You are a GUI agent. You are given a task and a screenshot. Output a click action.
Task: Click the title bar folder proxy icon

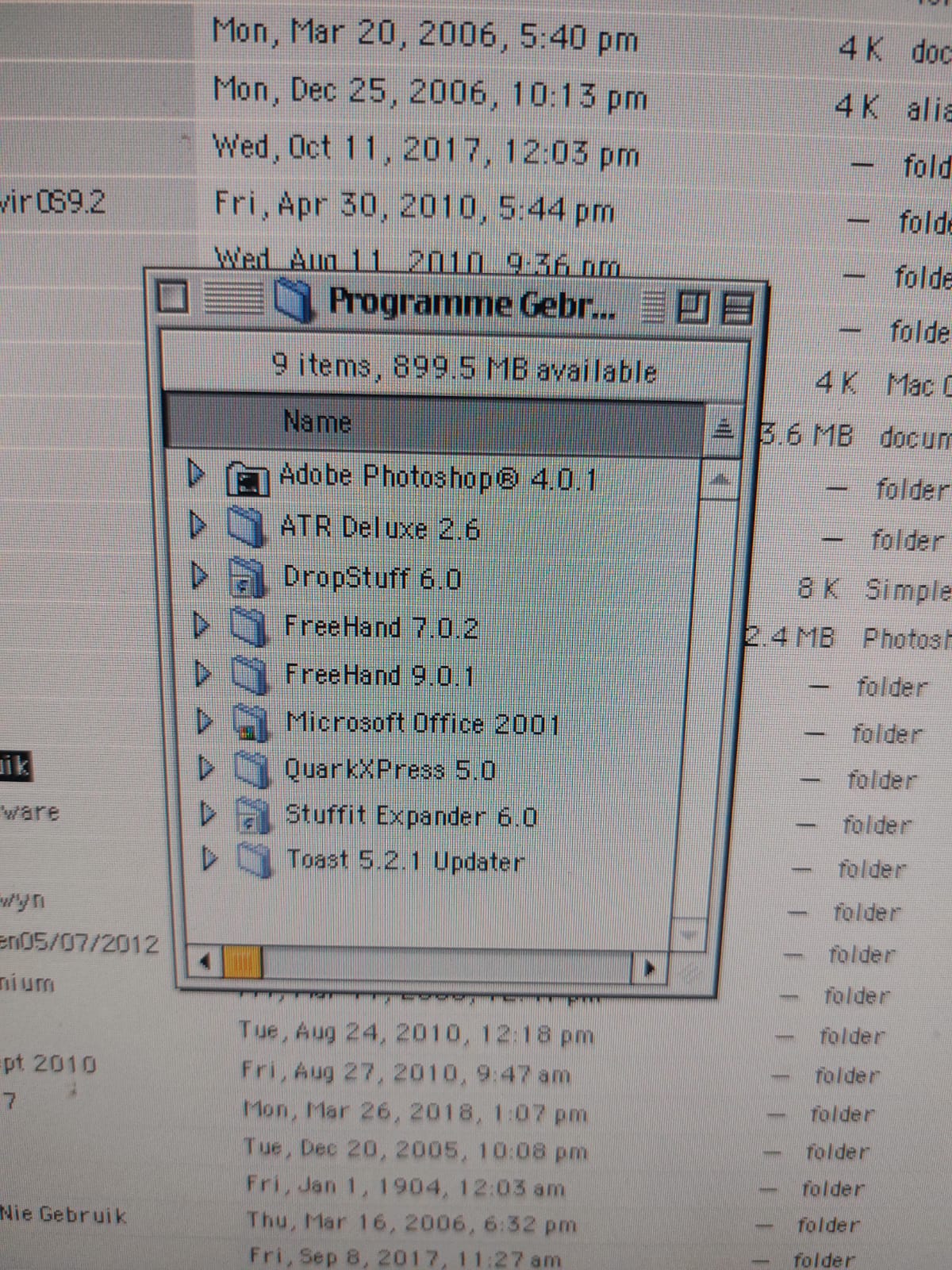tap(293, 301)
